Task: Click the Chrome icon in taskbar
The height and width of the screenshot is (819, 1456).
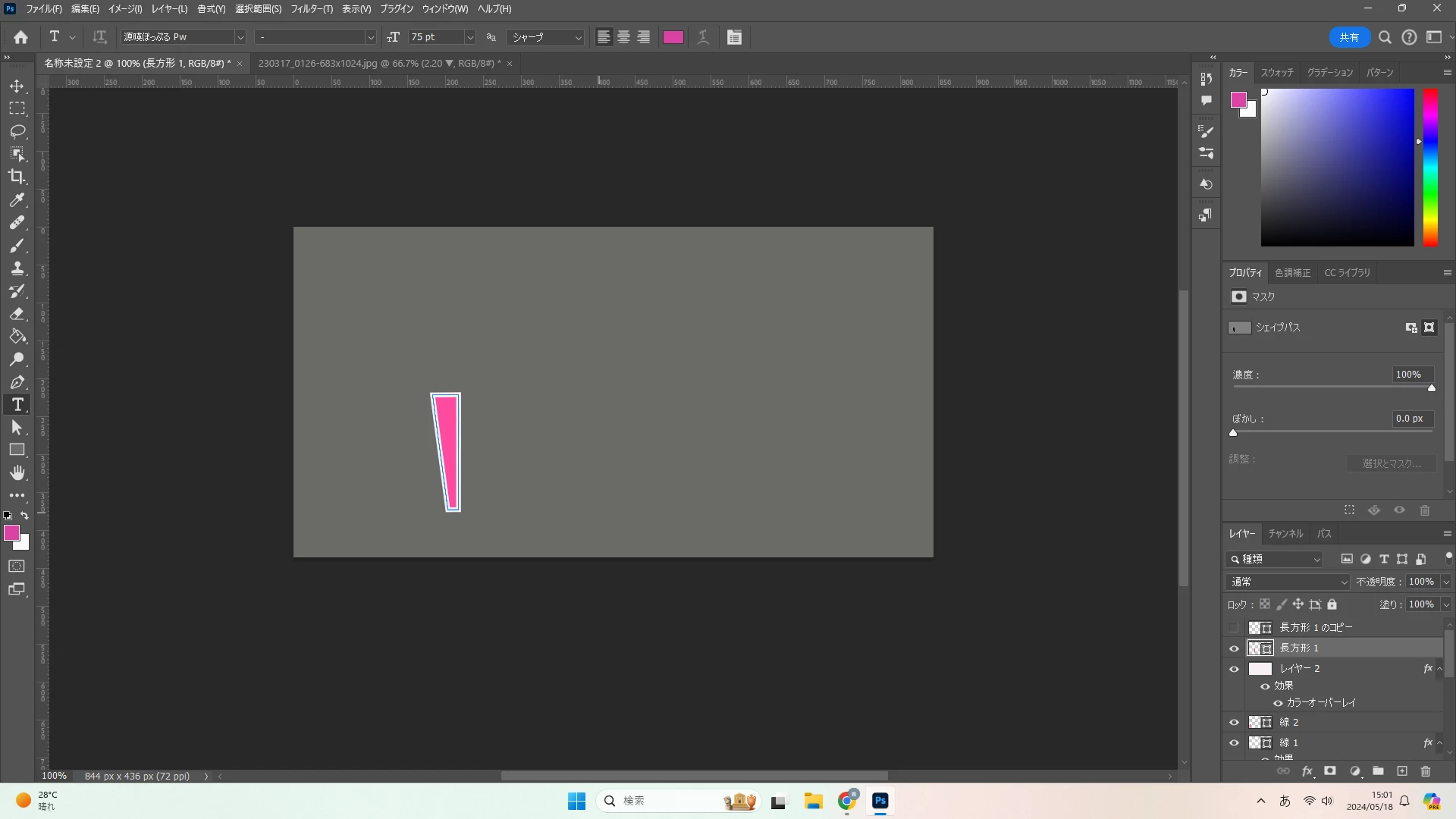Action: (847, 801)
